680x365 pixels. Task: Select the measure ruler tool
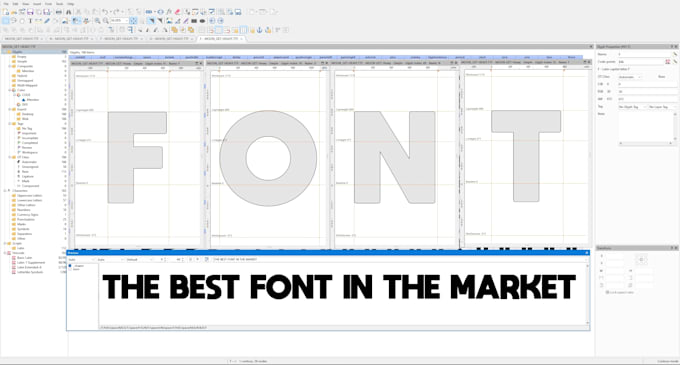point(38,21)
